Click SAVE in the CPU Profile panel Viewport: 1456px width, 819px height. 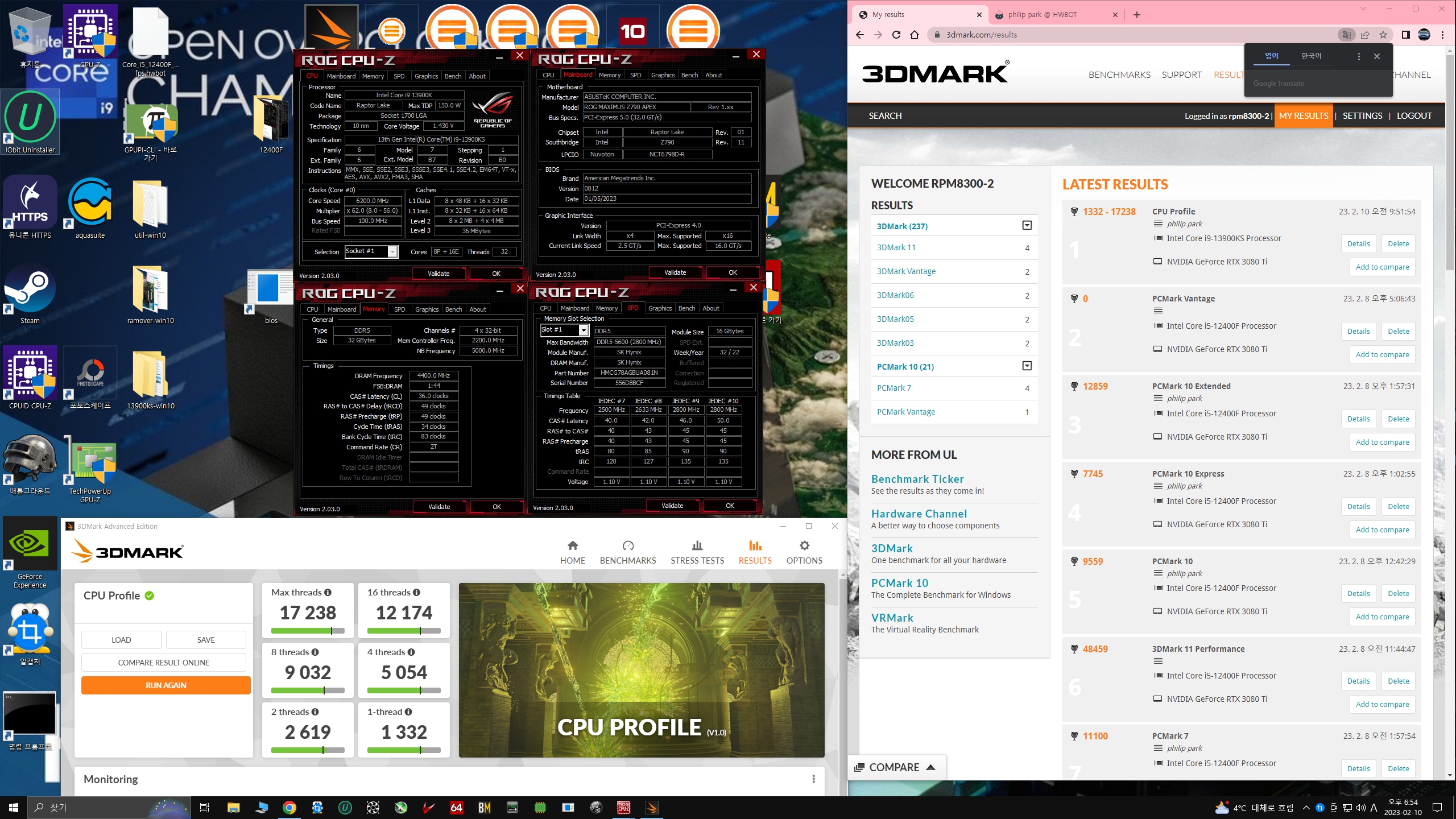click(206, 640)
